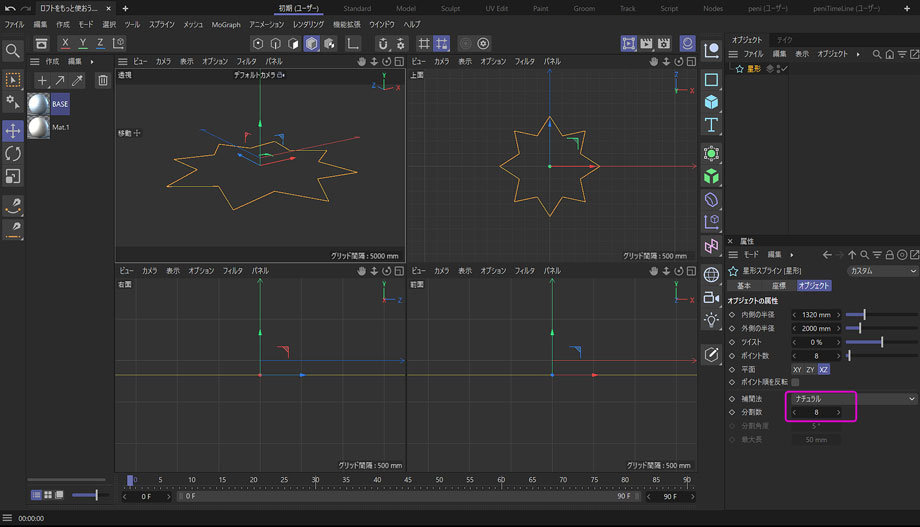Set plane orientation to XY
Image resolution: width=920 pixels, height=527 pixels.
pyautogui.click(x=796, y=369)
